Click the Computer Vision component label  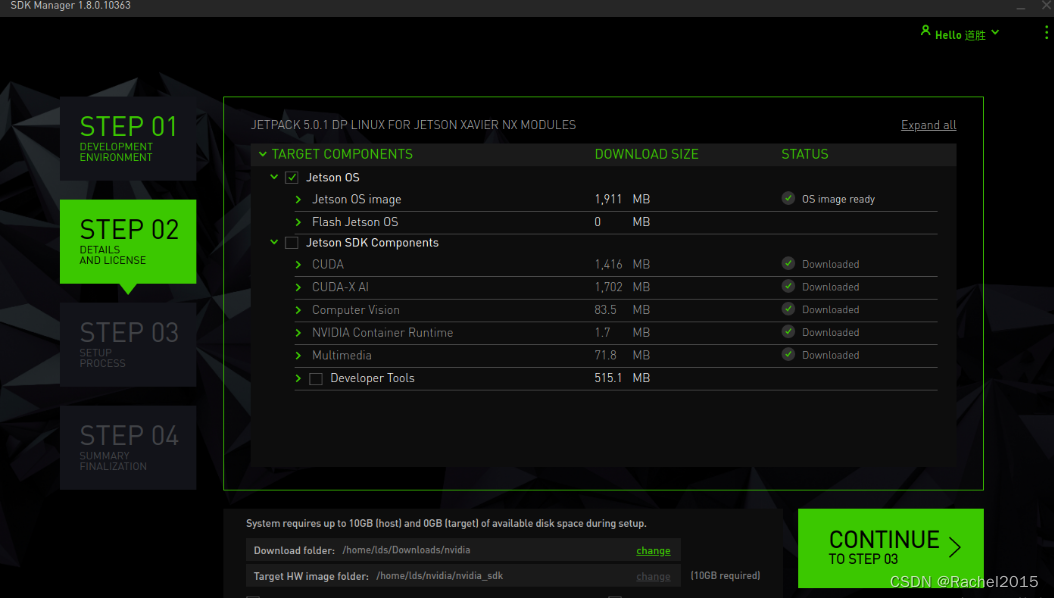coord(356,310)
